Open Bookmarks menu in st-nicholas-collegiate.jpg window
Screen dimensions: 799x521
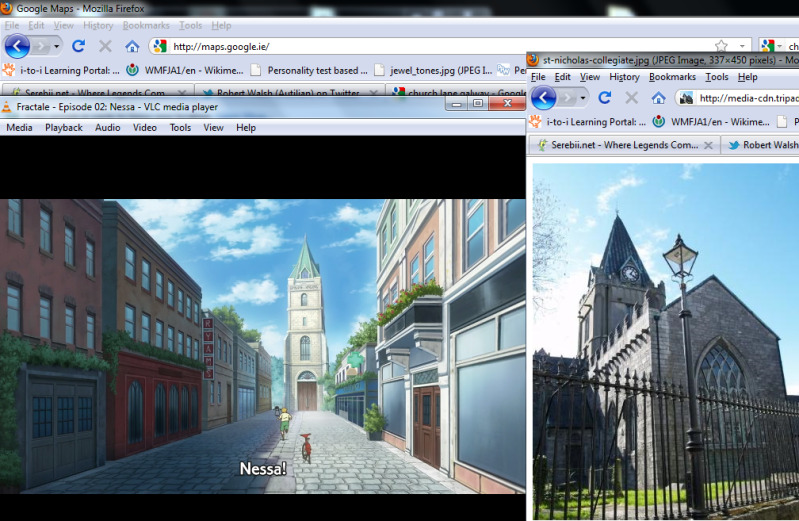click(x=672, y=77)
